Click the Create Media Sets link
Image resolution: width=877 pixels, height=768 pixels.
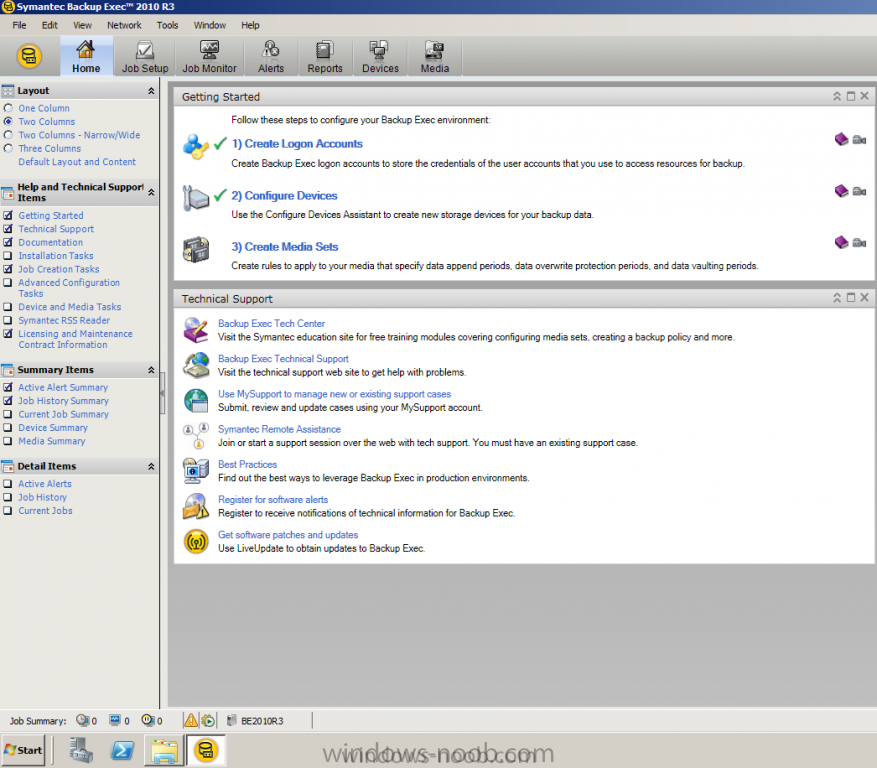pos(285,247)
